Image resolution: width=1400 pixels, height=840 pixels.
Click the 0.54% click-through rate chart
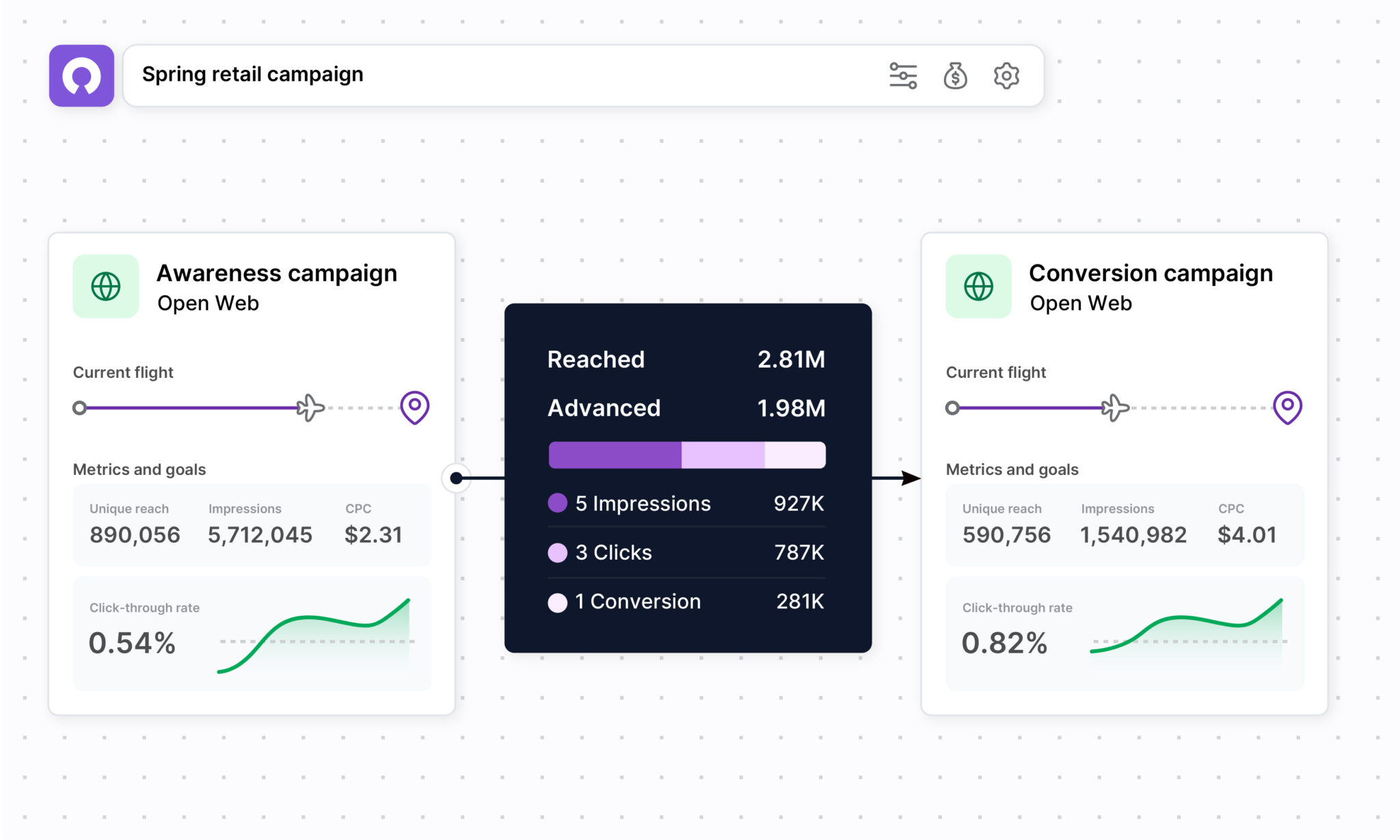314,636
